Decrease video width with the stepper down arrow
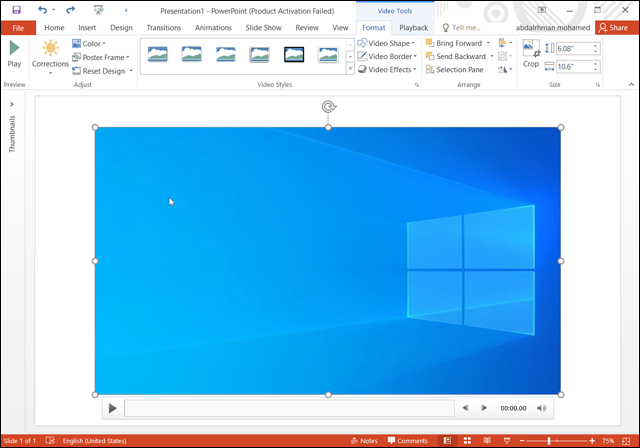The width and height of the screenshot is (640, 448). 596,69
